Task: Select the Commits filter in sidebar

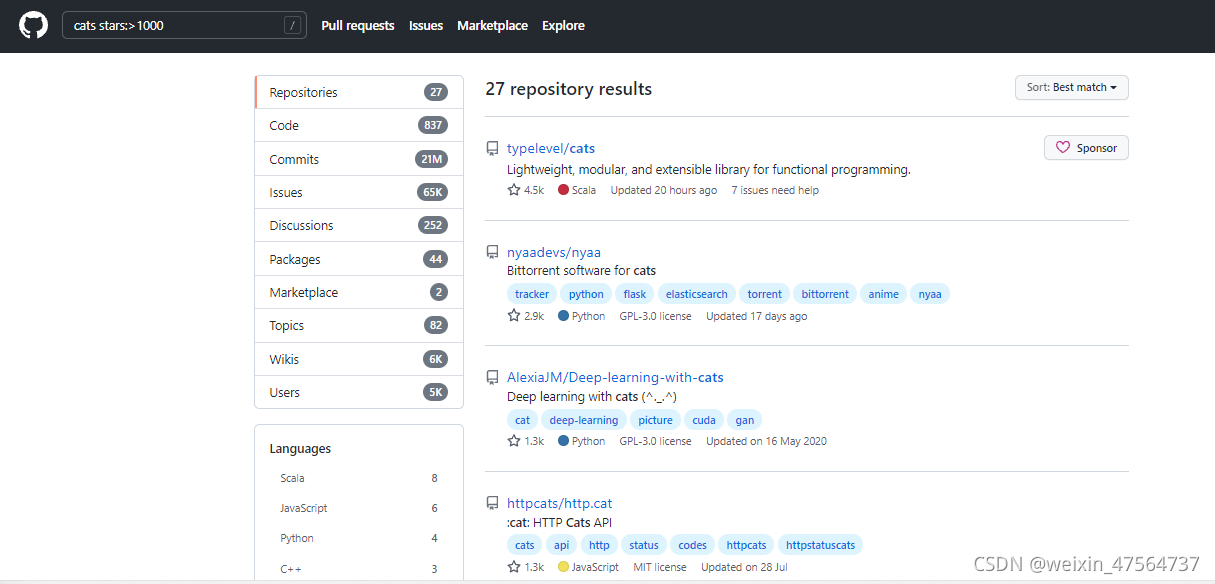Action: [359, 159]
